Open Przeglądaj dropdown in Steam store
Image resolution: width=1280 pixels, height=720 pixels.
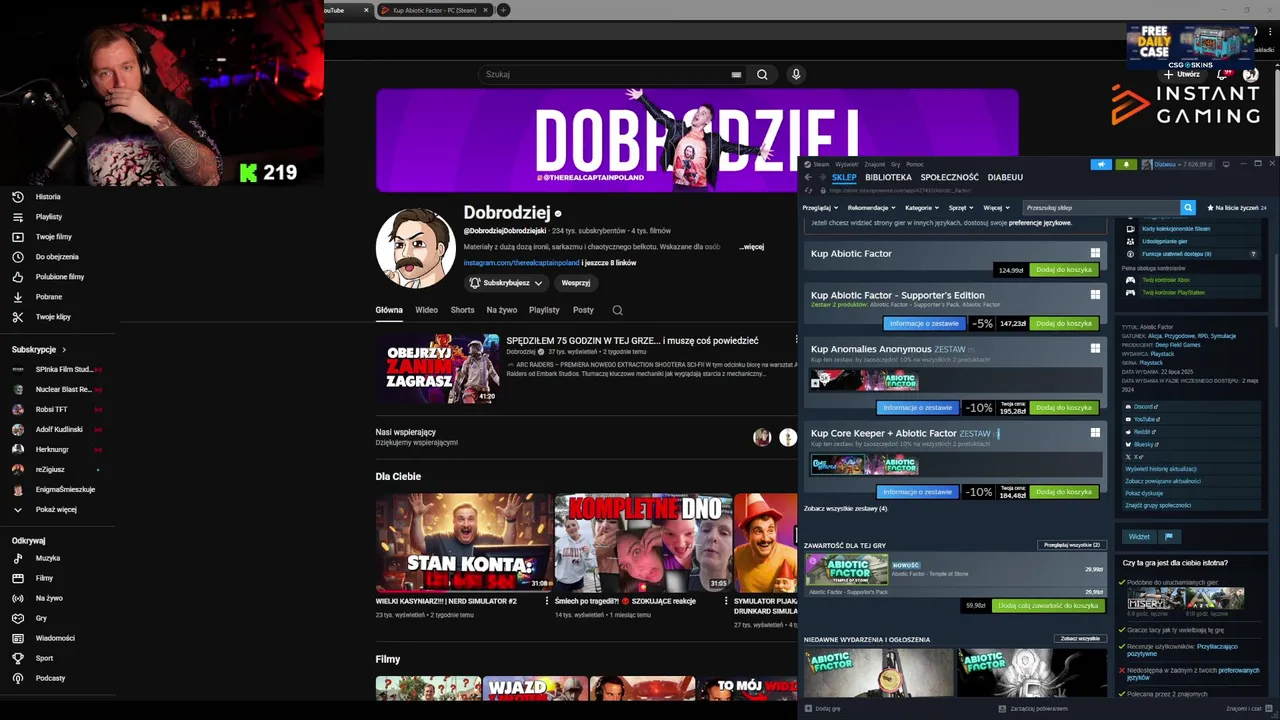819,208
